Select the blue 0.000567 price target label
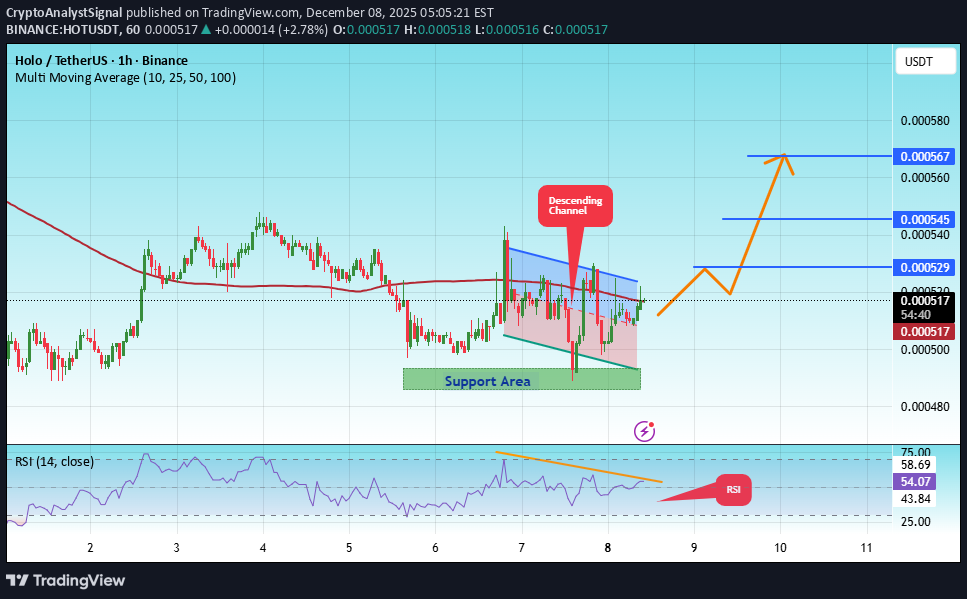967x599 pixels. click(923, 156)
